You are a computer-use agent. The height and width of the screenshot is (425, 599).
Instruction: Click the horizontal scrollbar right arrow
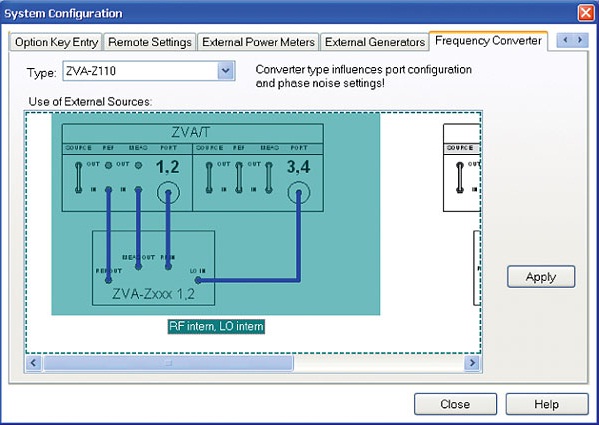tap(472, 363)
